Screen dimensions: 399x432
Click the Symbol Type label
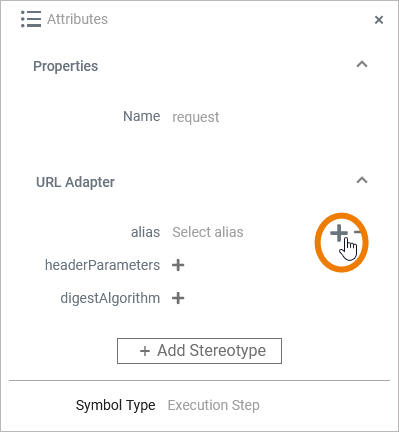[x=115, y=406]
